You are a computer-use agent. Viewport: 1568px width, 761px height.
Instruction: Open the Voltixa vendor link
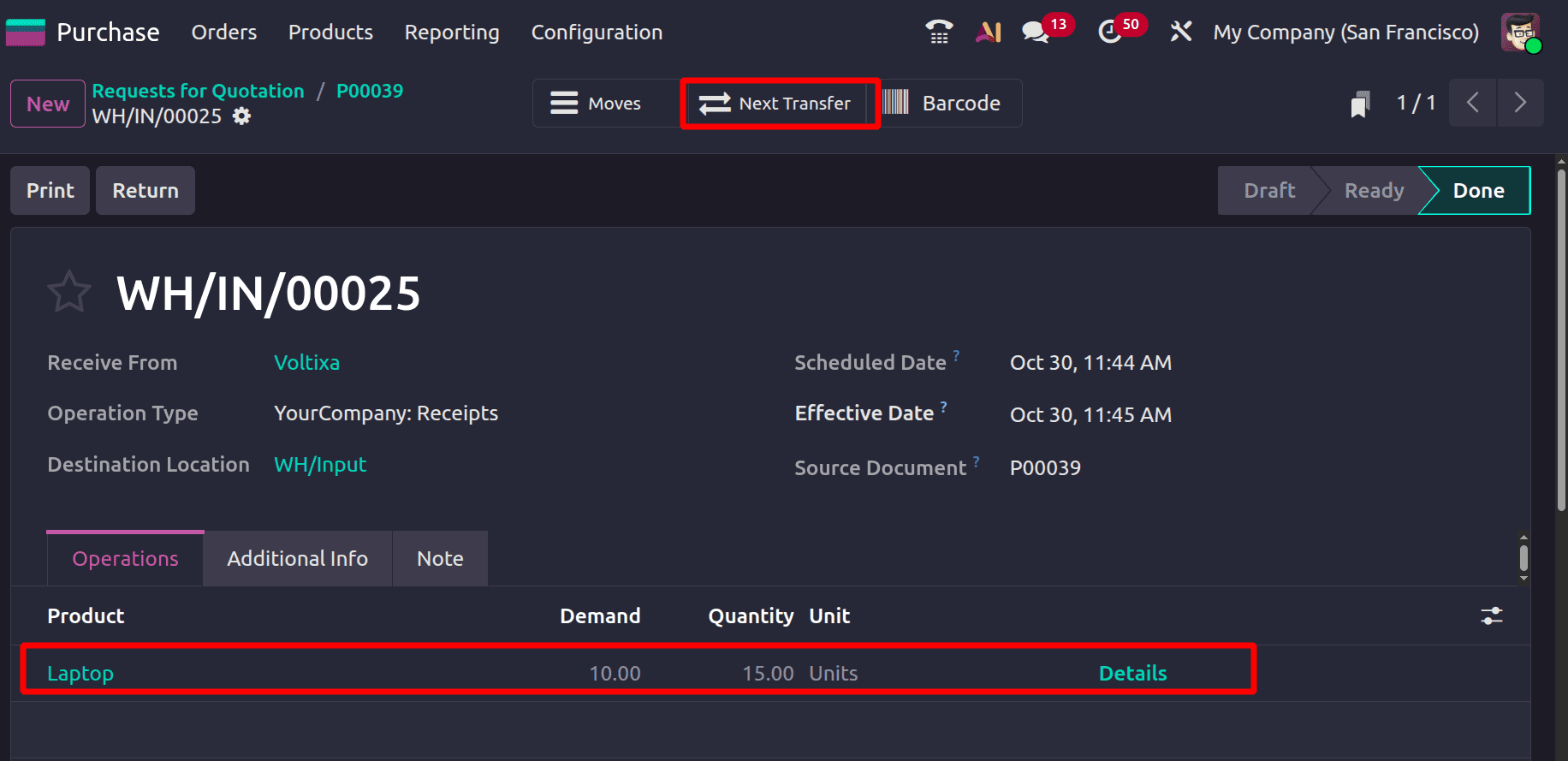[306, 362]
